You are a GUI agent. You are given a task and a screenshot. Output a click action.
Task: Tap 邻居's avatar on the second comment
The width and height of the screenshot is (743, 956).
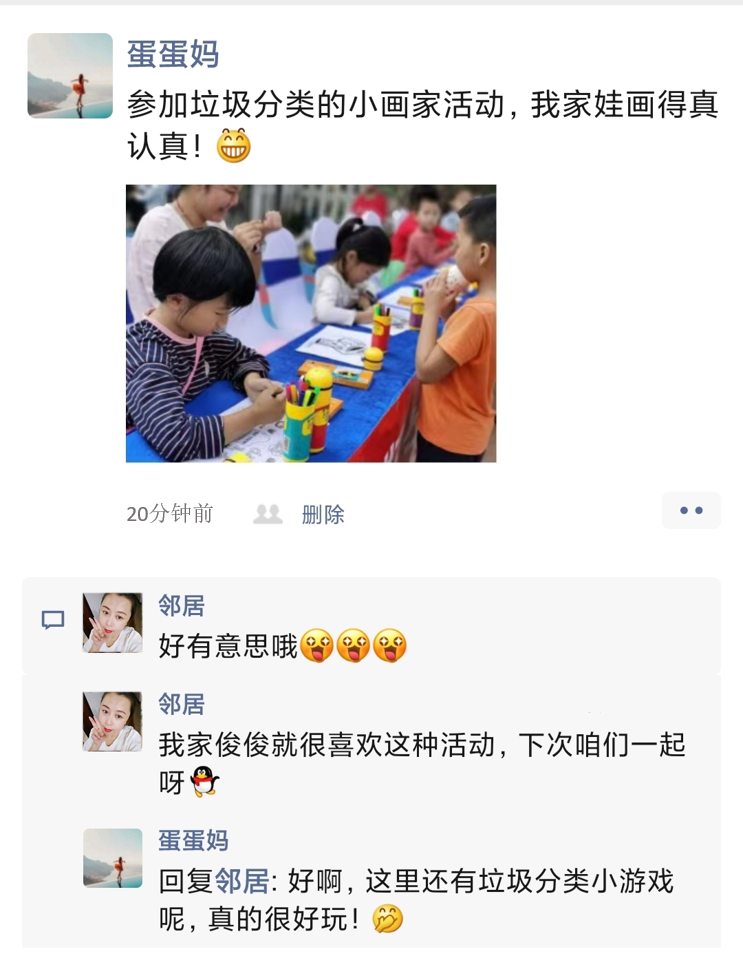coord(113,721)
